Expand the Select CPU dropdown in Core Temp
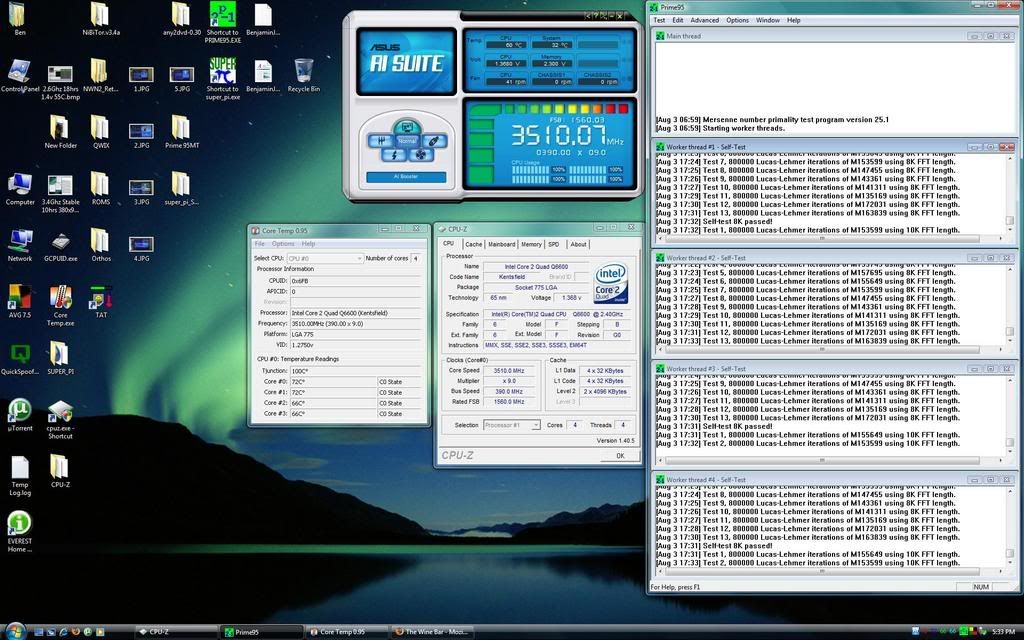The image size is (1024, 640). (x=325, y=259)
